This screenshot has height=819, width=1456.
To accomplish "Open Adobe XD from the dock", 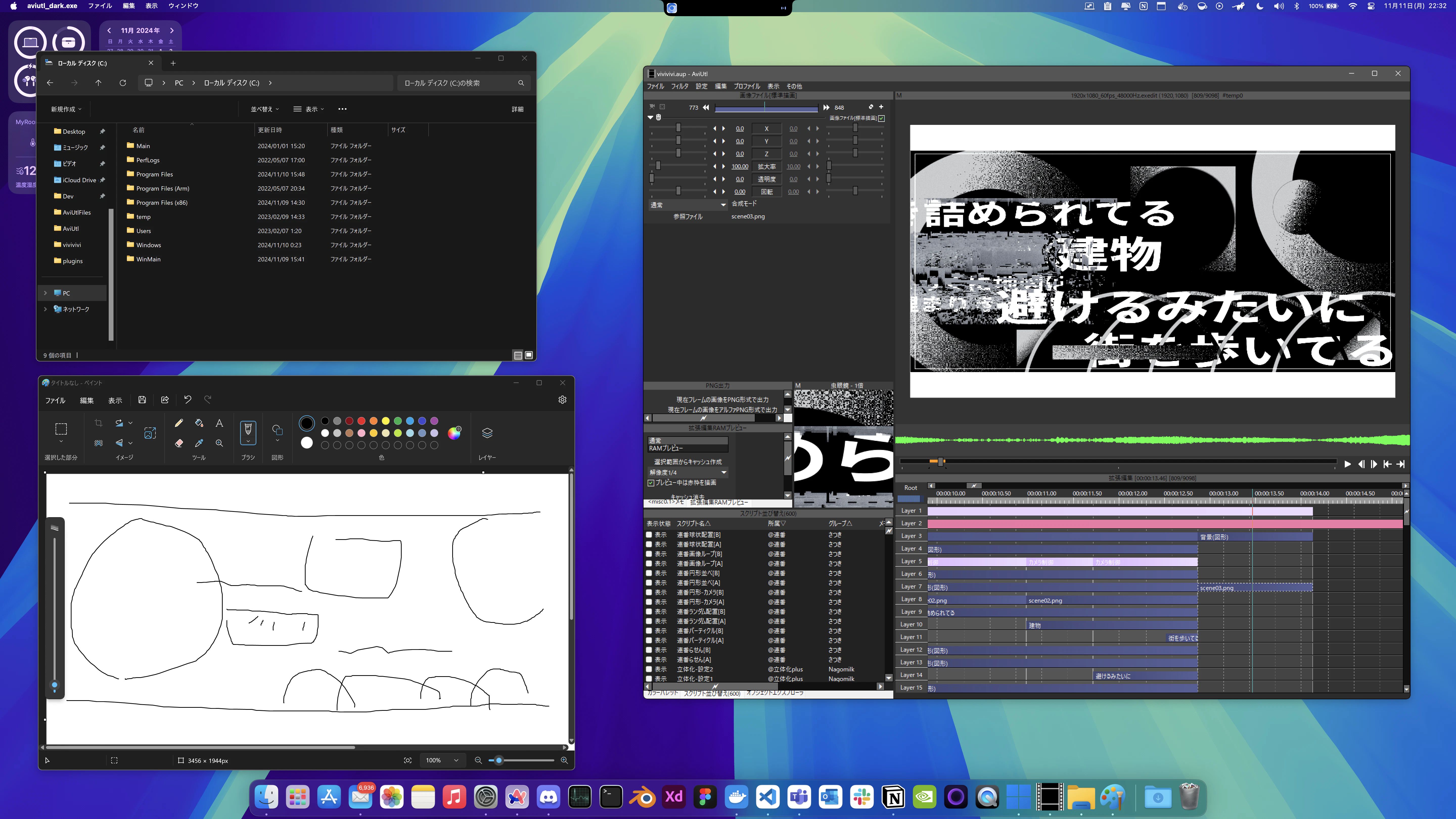I will 674,797.
